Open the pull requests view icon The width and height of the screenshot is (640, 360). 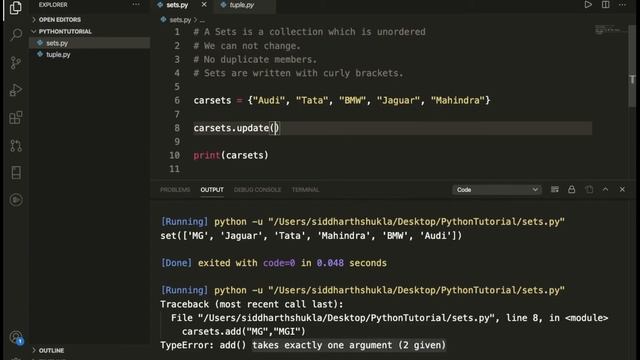(16, 145)
